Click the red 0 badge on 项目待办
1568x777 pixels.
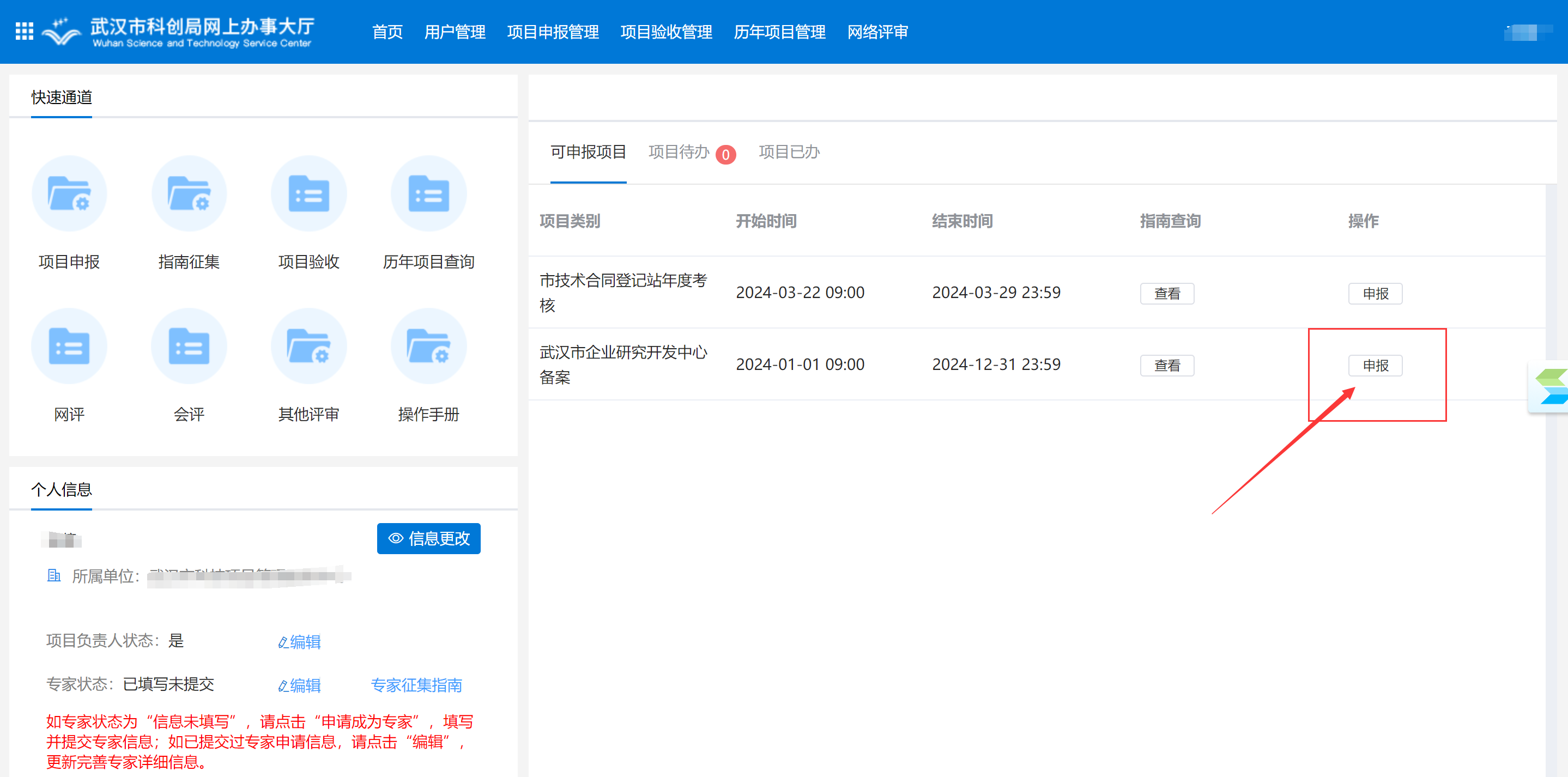[725, 155]
